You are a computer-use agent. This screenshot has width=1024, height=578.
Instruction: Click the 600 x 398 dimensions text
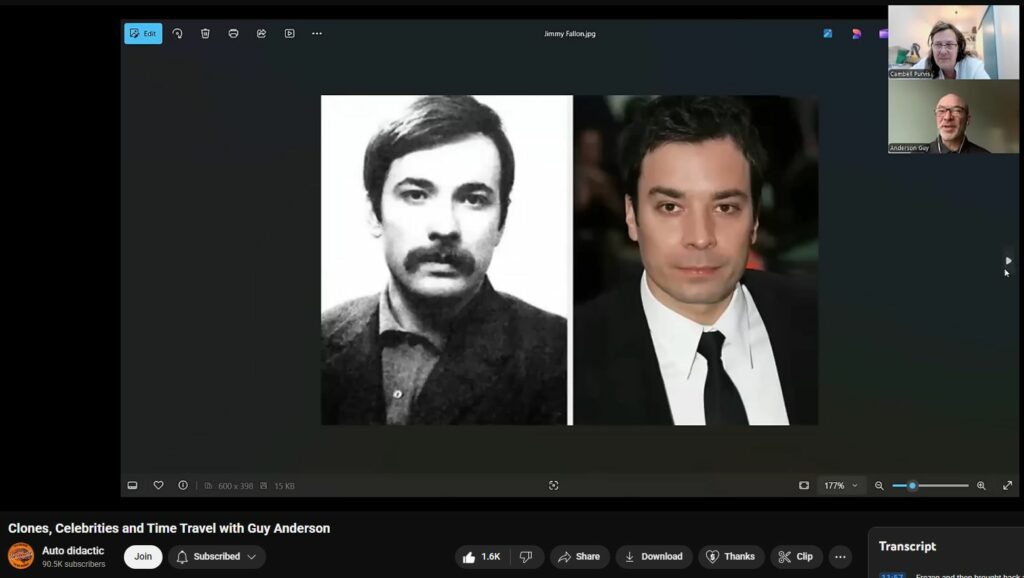coord(235,486)
